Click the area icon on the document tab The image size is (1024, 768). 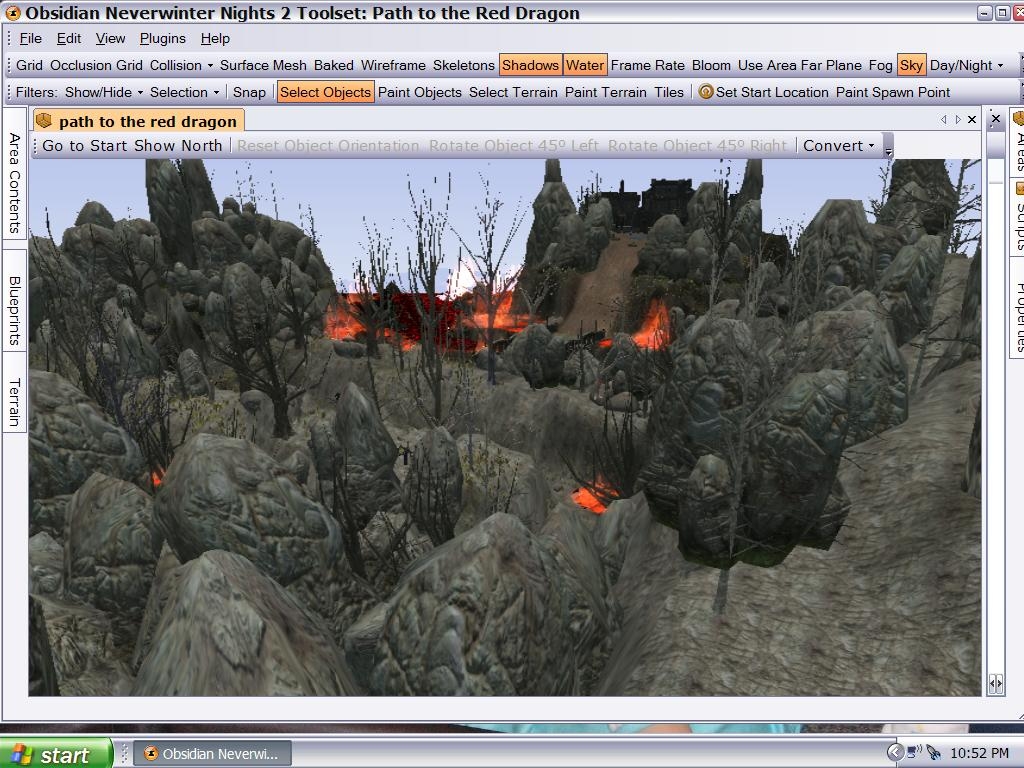[x=44, y=121]
